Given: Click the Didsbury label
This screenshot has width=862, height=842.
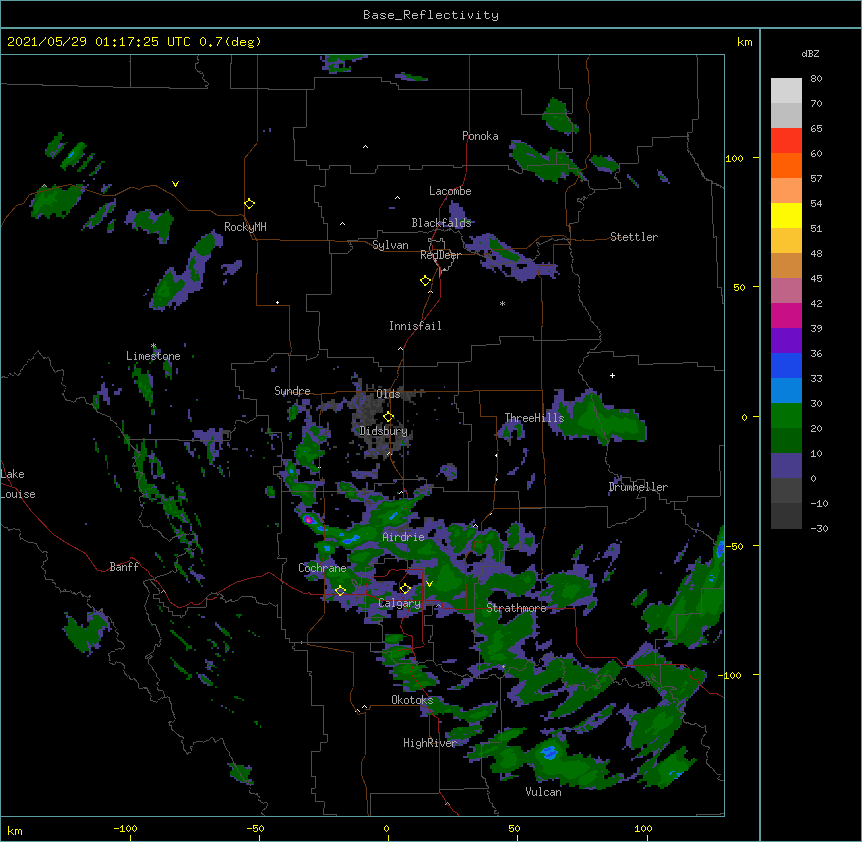Looking at the screenshot, I should tap(384, 431).
